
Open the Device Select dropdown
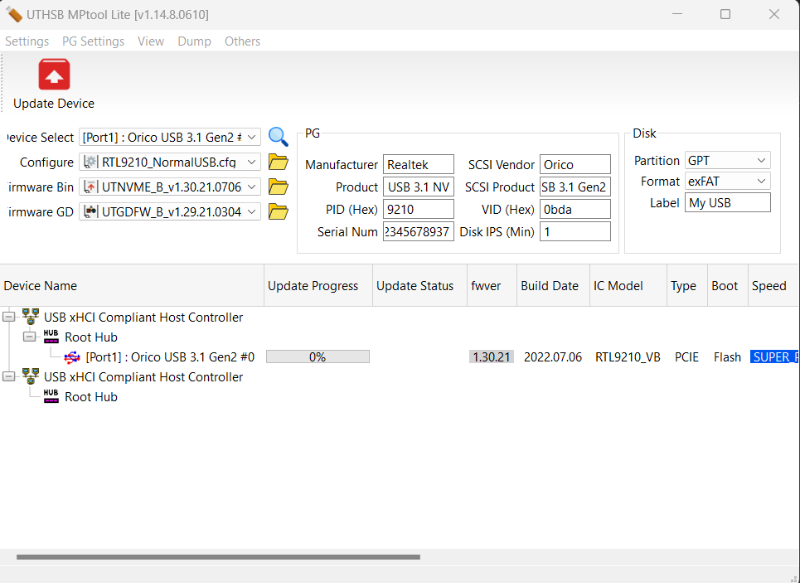pyautogui.click(x=251, y=137)
